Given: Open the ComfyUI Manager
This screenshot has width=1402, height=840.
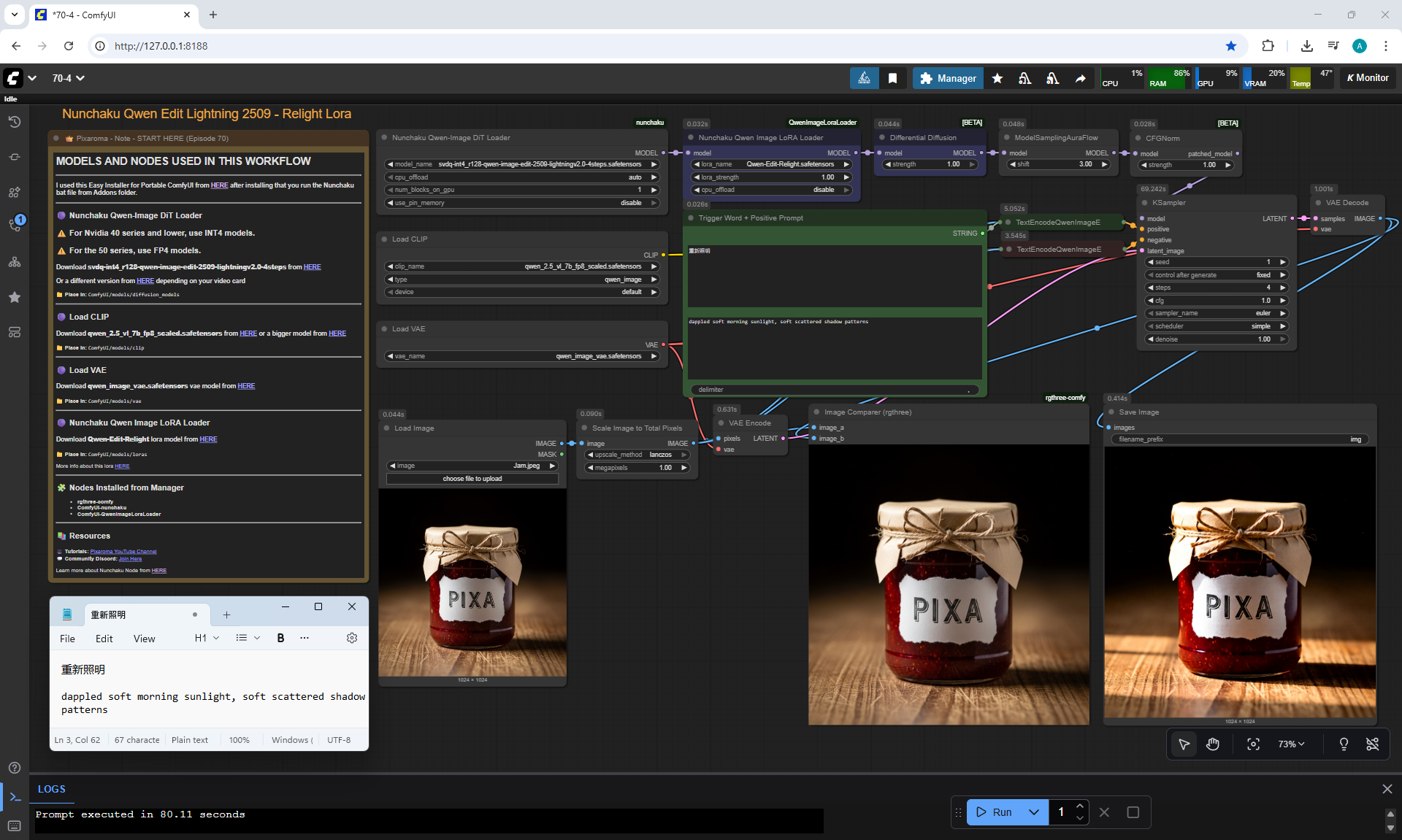Looking at the screenshot, I should [x=947, y=78].
